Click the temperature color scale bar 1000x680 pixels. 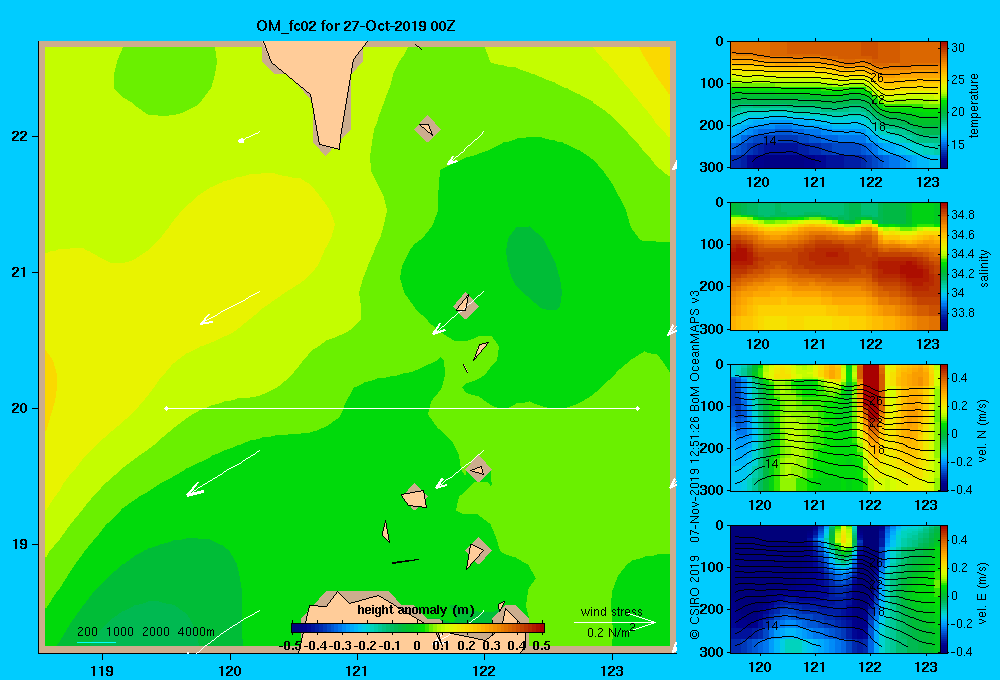tap(943, 105)
